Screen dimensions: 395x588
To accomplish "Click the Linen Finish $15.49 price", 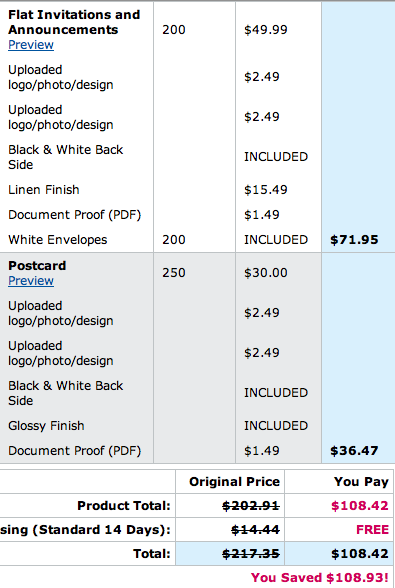I will pyautogui.click(x=266, y=190).
